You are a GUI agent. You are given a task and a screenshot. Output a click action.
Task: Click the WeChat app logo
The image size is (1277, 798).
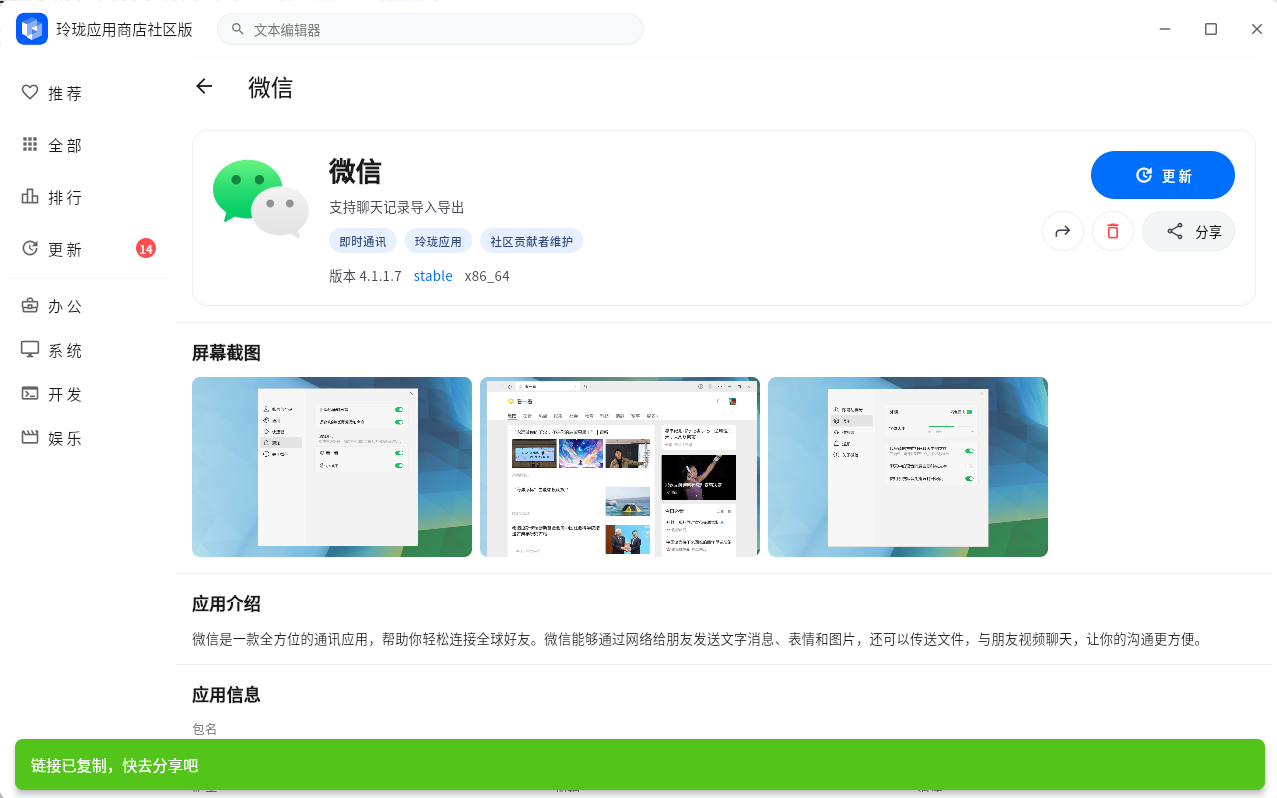260,198
